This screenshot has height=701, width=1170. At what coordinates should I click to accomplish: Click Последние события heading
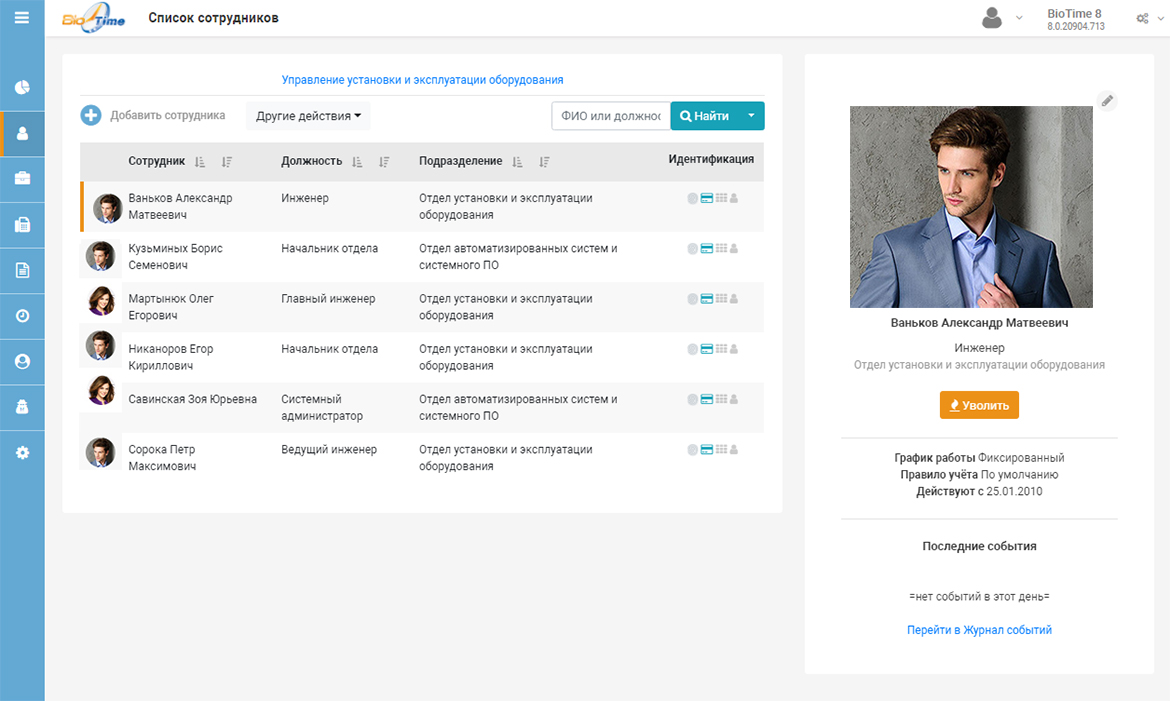point(979,546)
